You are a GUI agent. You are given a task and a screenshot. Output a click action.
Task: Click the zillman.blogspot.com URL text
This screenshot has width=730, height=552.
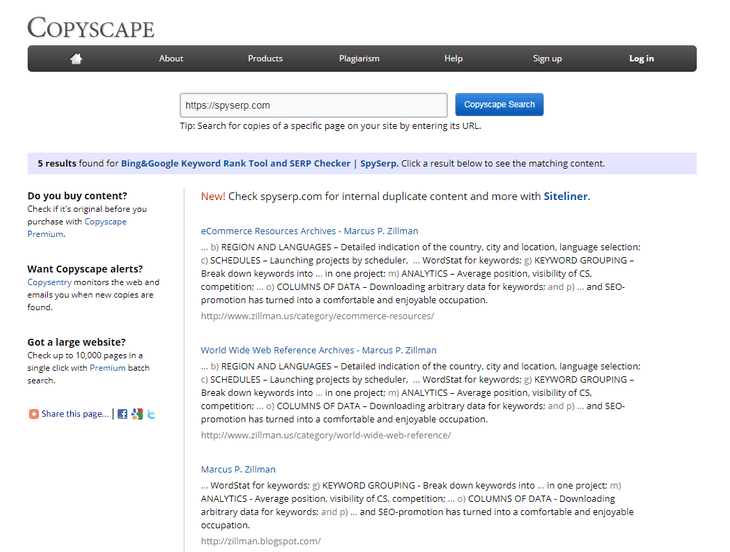(x=261, y=541)
